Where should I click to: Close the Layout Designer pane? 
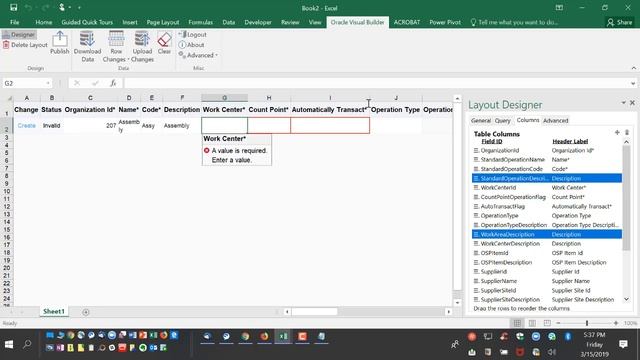click(x=632, y=103)
